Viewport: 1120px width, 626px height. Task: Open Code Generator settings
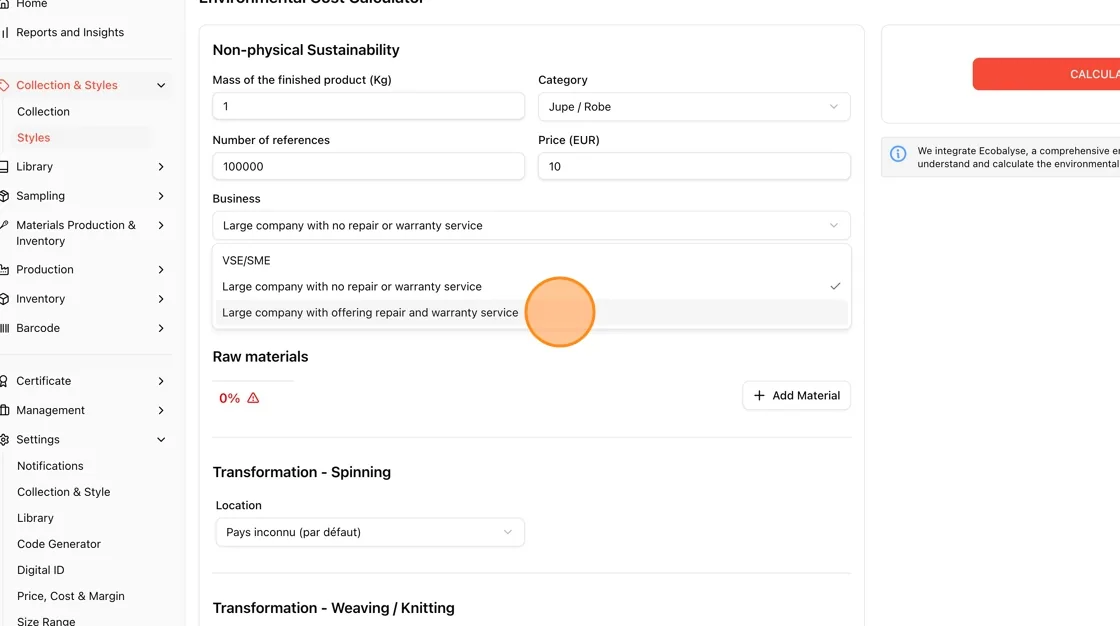pos(59,544)
